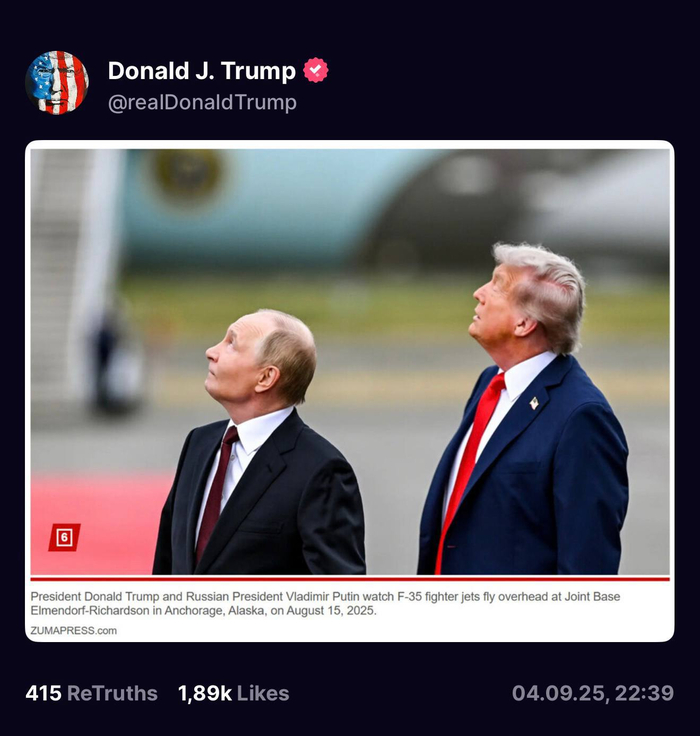This screenshot has height=736, width=700.
Task: Click the ZUMAPRESS.com source credit
Action: 74,630
